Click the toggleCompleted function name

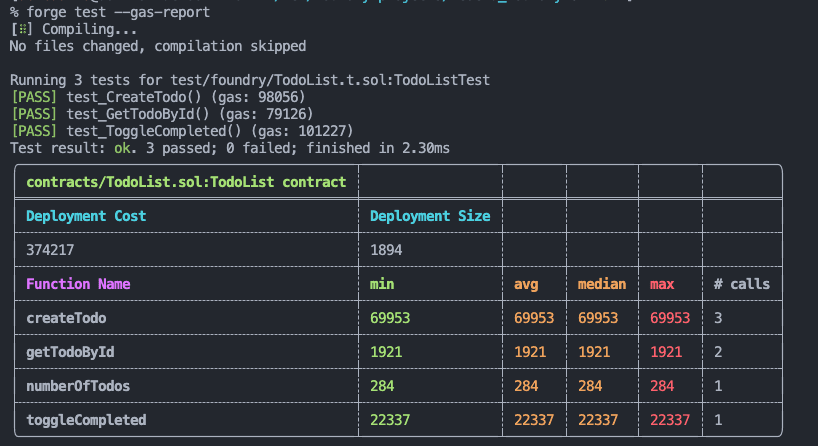pos(86,420)
